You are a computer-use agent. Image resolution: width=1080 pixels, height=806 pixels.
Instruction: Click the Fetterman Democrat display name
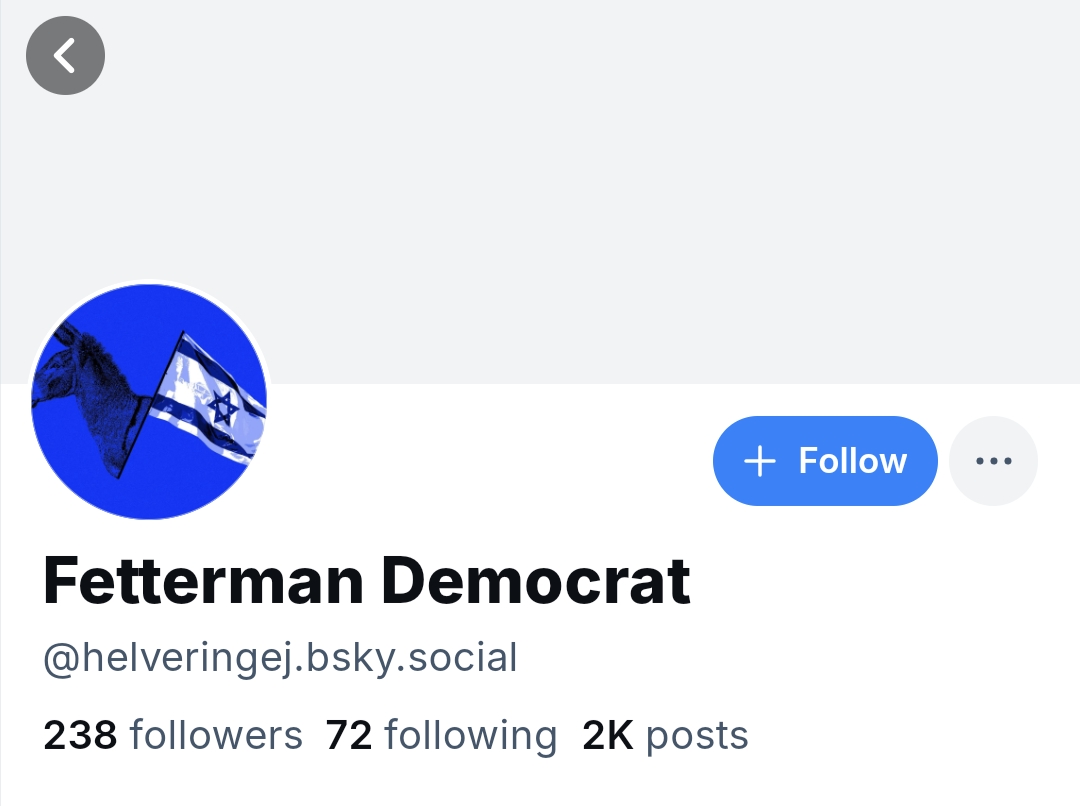coord(367,581)
